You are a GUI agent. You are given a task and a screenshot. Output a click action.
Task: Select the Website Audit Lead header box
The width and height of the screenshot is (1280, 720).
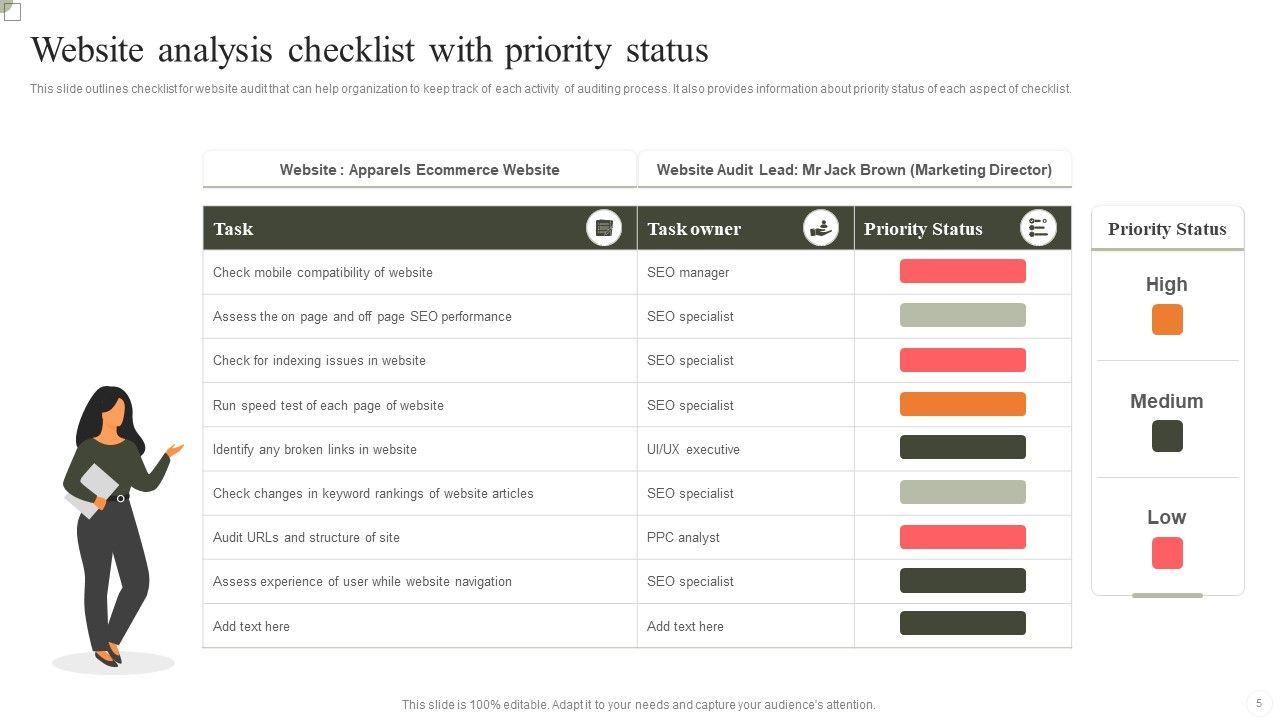coord(854,170)
